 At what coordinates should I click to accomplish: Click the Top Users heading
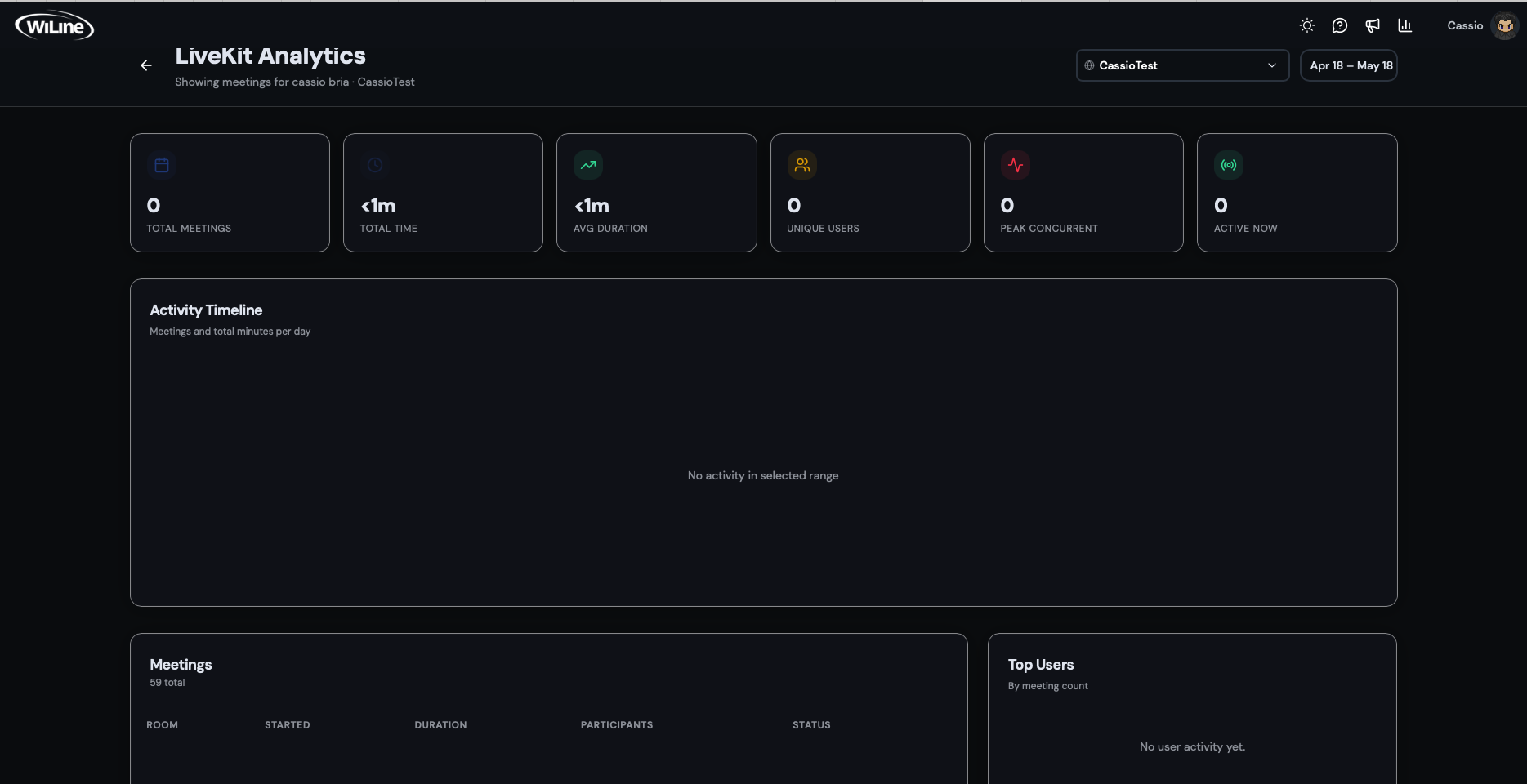coord(1041,665)
